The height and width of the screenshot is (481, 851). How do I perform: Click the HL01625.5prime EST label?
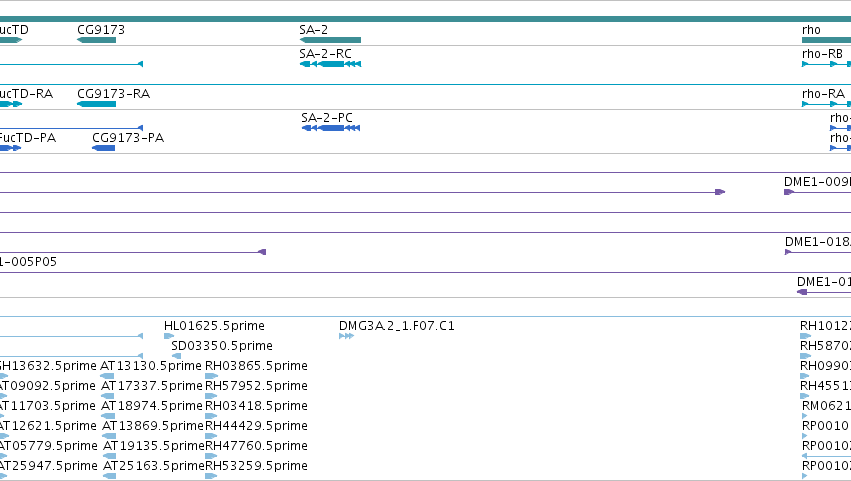tap(214, 326)
